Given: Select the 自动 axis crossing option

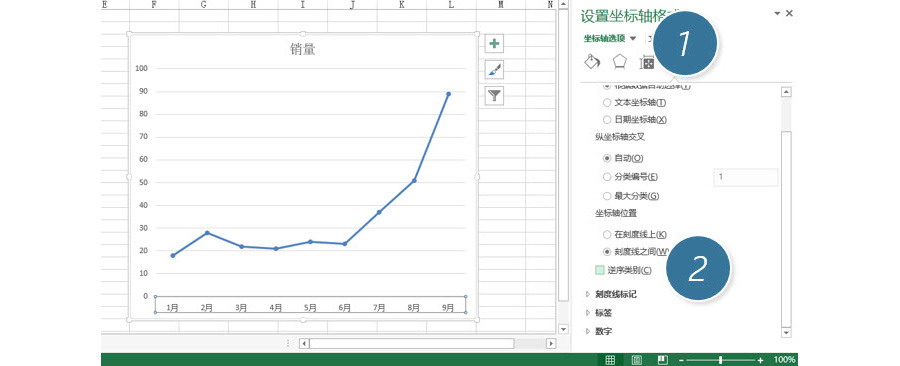Looking at the screenshot, I should tap(607, 158).
